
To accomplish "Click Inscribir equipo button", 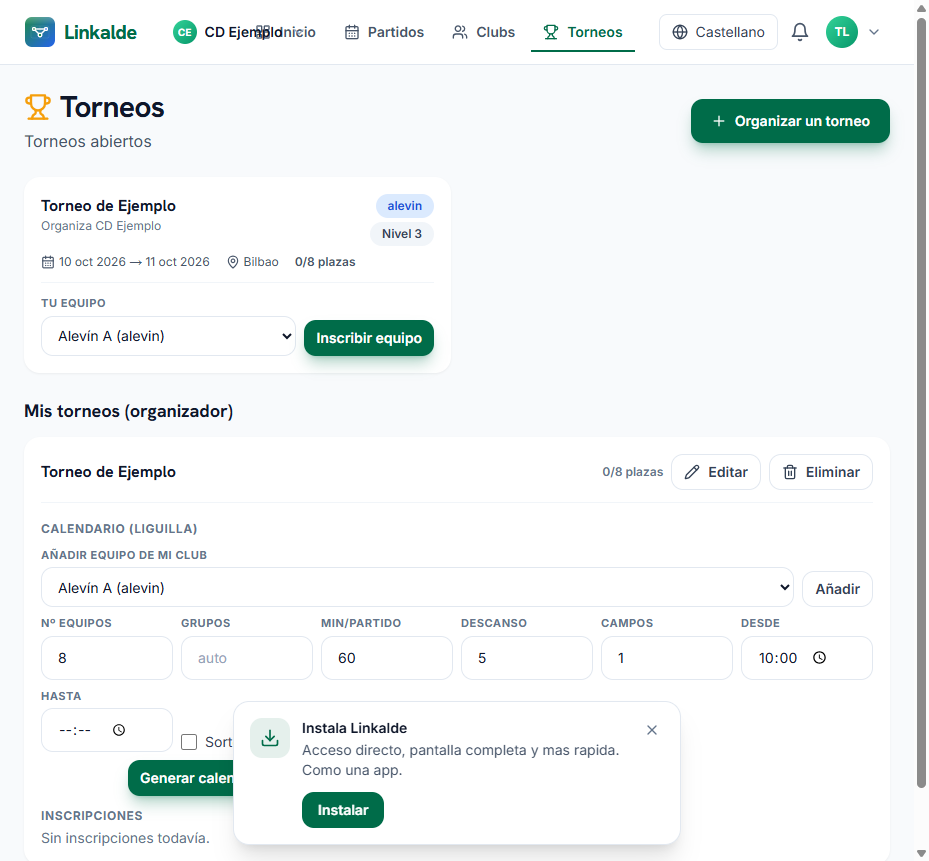I will click(x=369, y=338).
